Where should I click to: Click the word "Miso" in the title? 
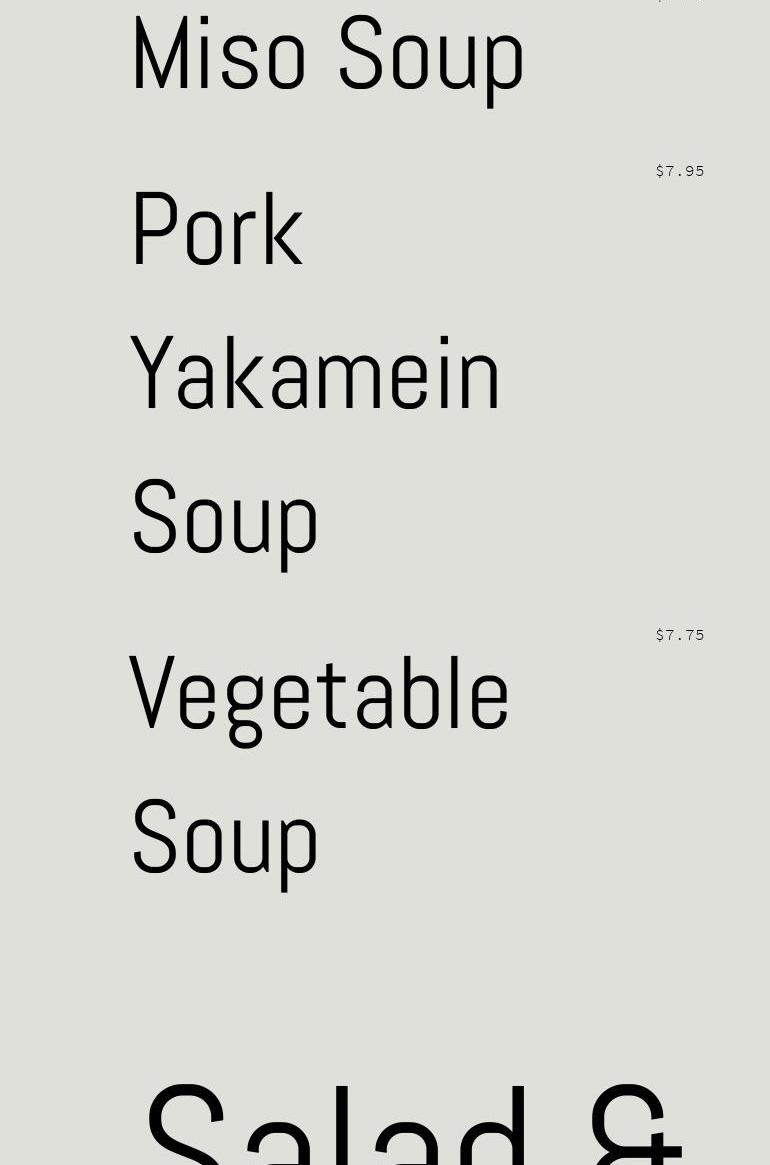pyautogui.click(x=218, y=56)
